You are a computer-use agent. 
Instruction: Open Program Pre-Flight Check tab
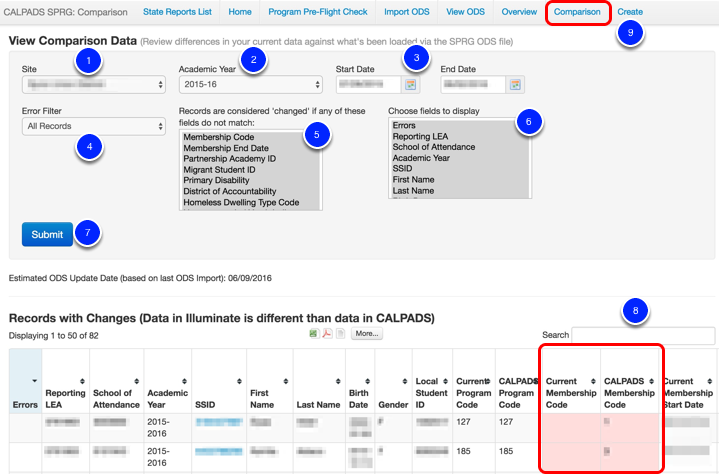click(x=318, y=12)
